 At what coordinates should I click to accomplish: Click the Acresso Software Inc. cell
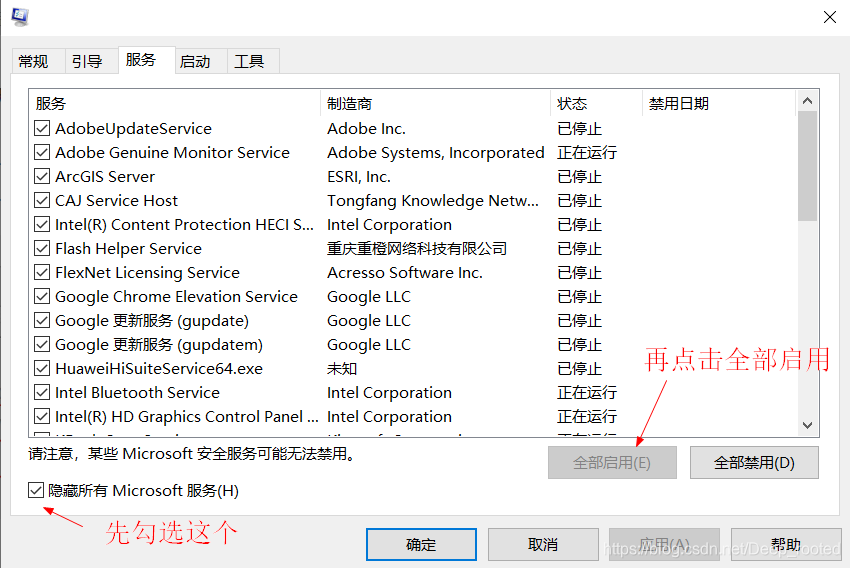405,273
